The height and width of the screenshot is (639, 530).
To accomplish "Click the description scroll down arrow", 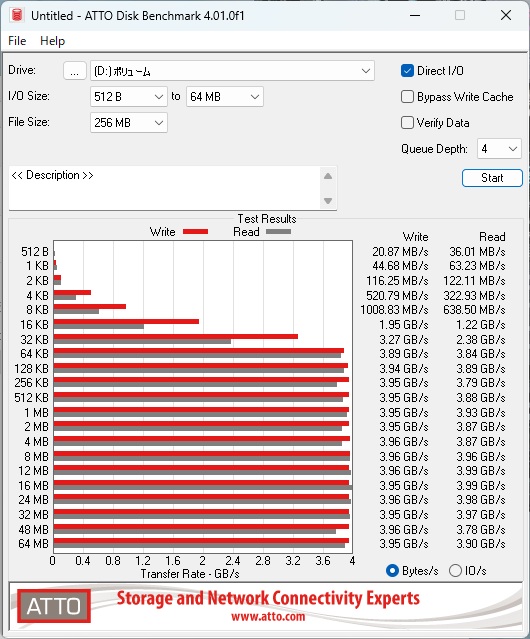I will point(328,201).
